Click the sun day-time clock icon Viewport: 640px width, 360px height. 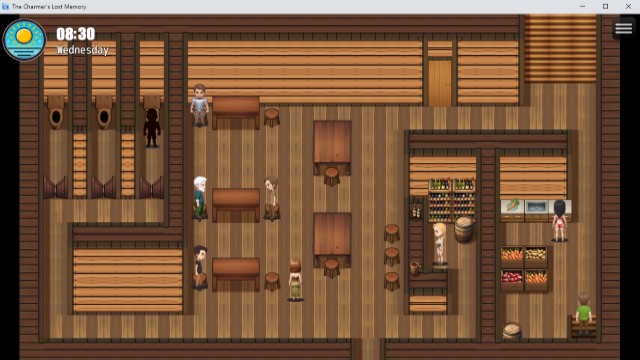pos(24,40)
